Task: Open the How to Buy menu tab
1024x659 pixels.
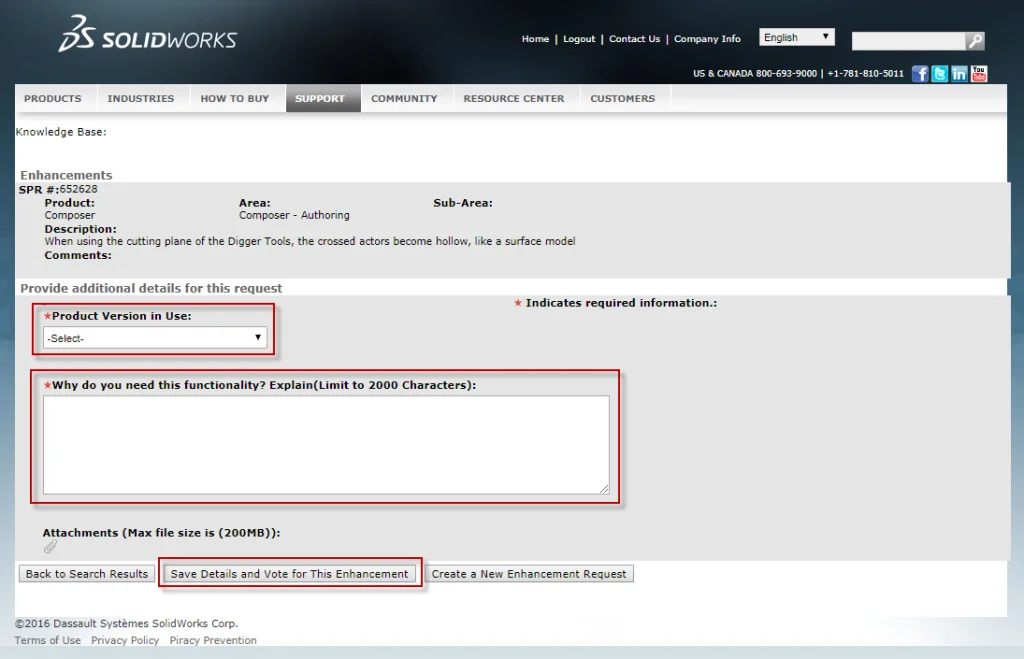Action: pyautogui.click(x=235, y=99)
